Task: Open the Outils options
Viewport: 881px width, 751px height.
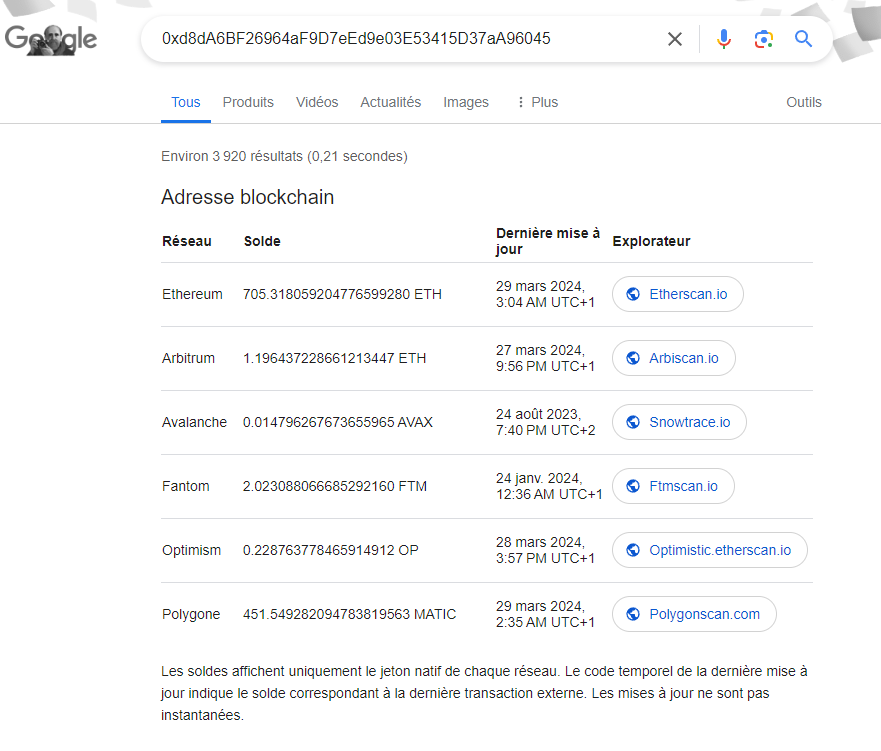Action: 803,102
